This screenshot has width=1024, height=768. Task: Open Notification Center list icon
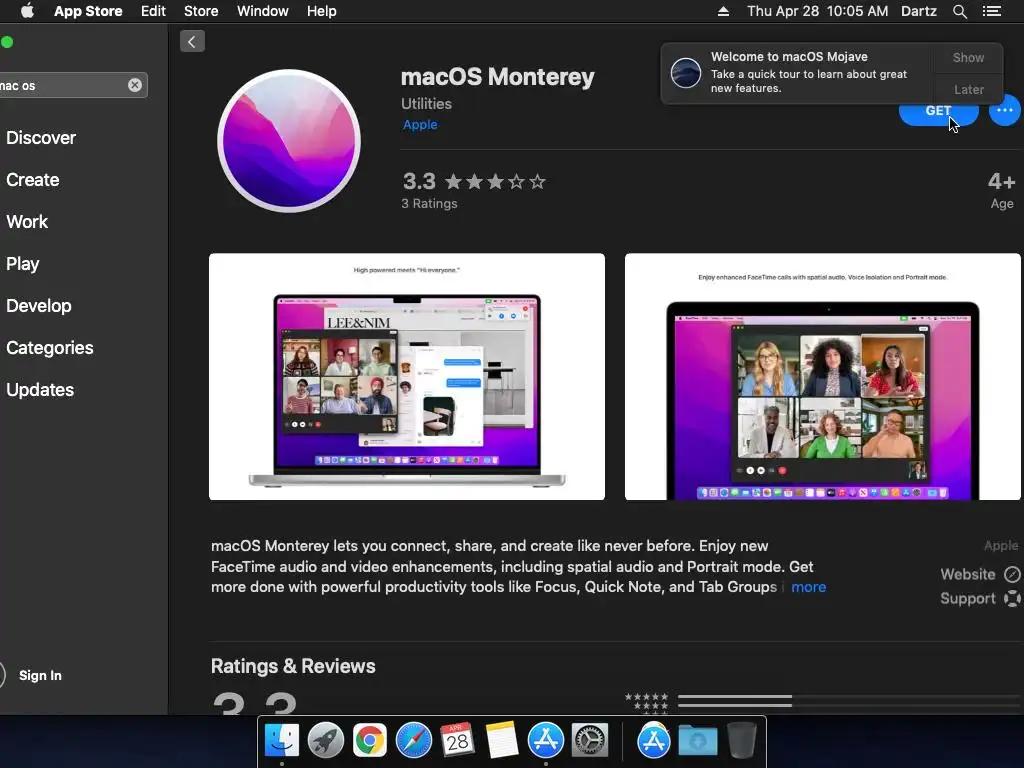992,11
